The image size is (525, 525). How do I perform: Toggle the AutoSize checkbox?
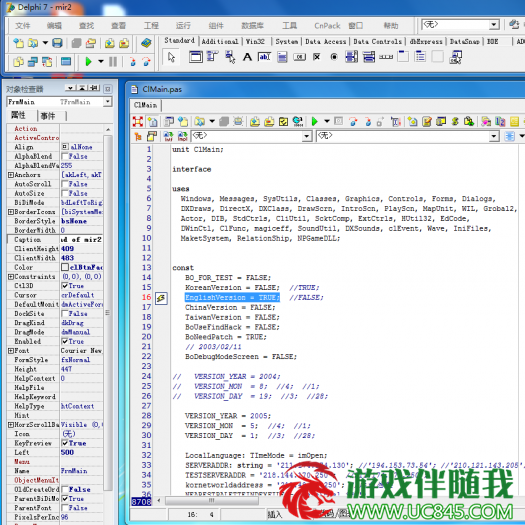[x=65, y=194]
